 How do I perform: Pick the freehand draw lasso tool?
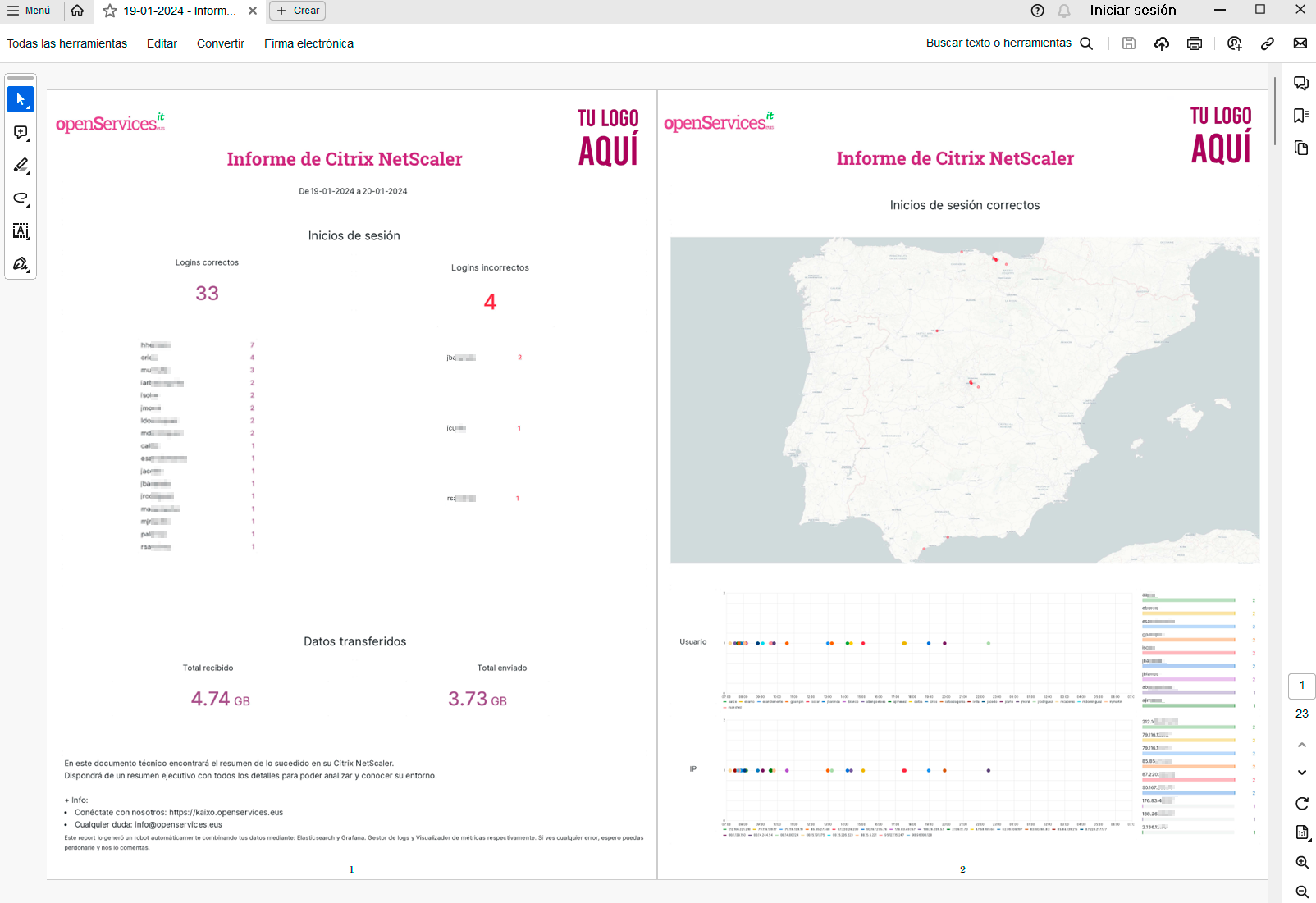point(21,198)
